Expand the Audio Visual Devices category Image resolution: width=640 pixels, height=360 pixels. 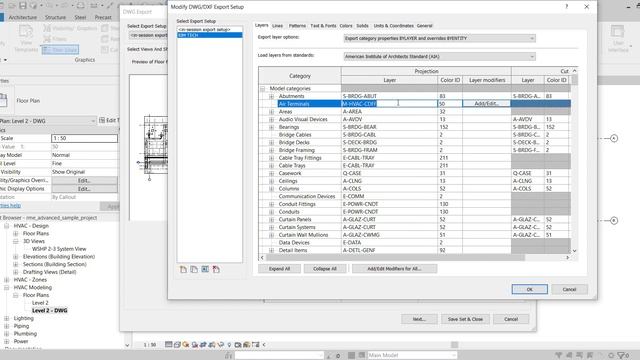(x=271, y=120)
